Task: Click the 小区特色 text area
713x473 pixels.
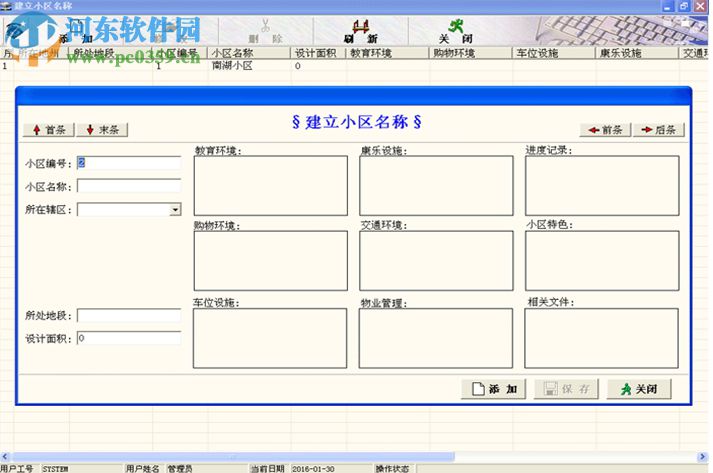Action: pyautogui.click(x=602, y=261)
